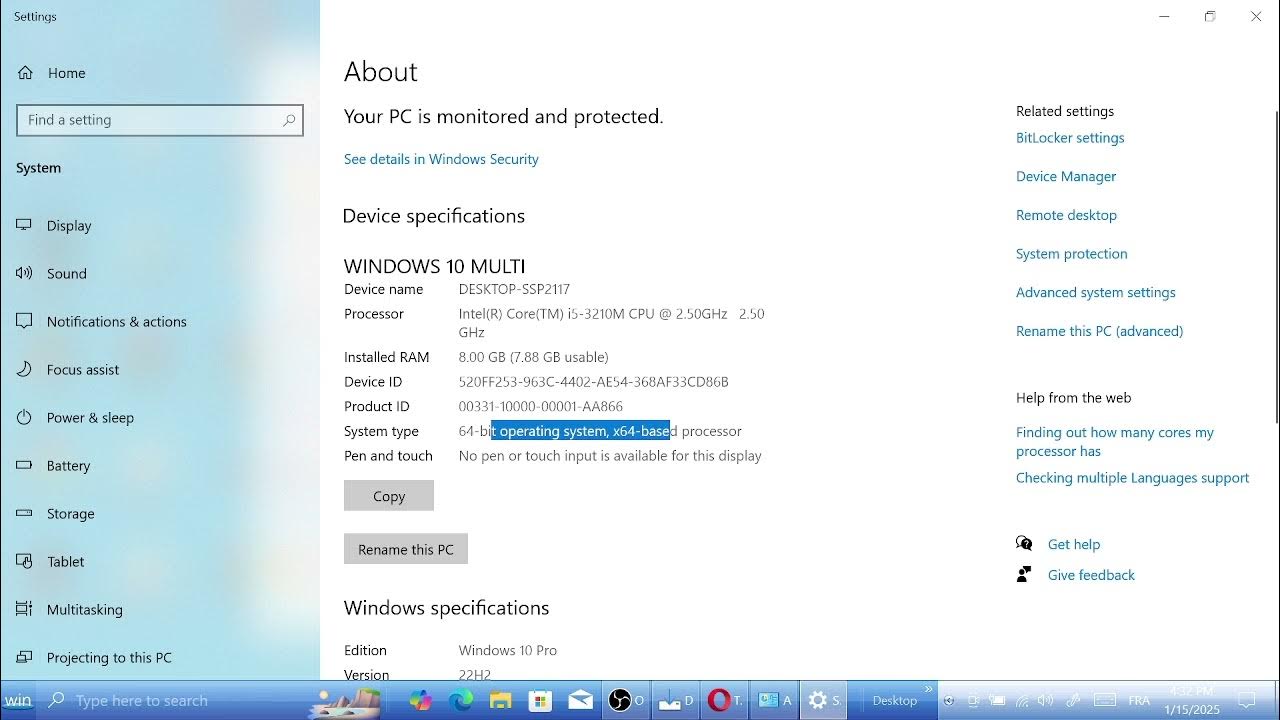Click the taskbar clock and date
Viewport: 1280px width, 720px height.
click(x=1191, y=700)
